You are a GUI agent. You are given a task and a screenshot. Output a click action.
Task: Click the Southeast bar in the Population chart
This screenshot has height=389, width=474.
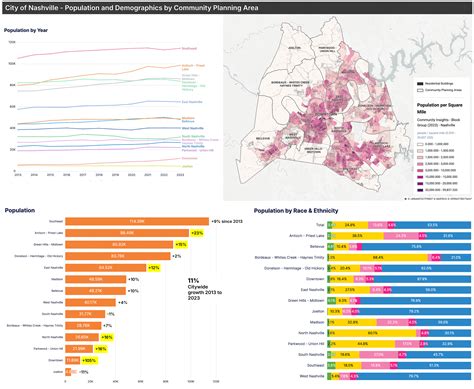137,221
